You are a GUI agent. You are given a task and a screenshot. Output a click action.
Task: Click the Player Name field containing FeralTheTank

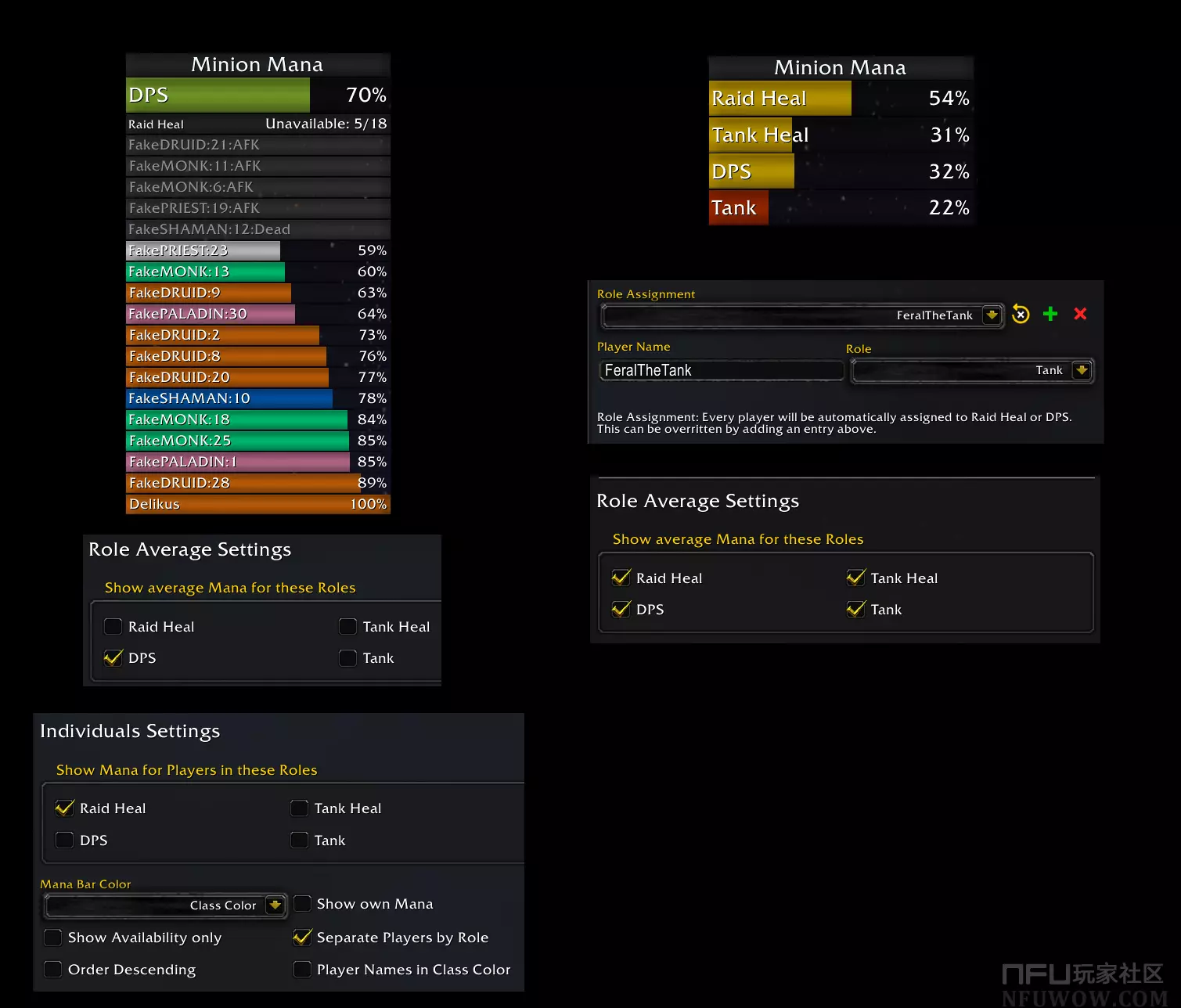click(x=720, y=370)
